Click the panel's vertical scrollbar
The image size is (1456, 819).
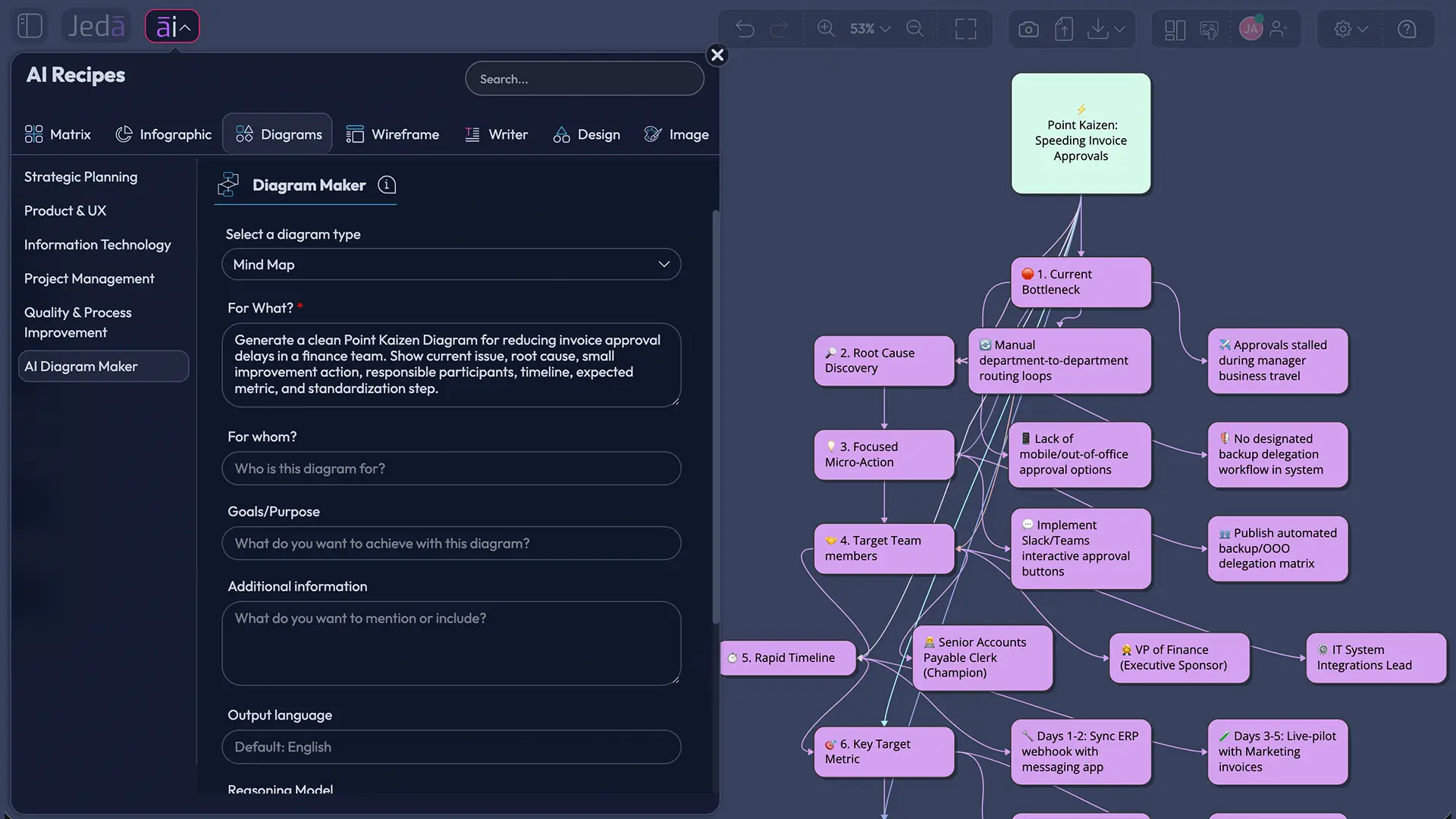pos(715,417)
